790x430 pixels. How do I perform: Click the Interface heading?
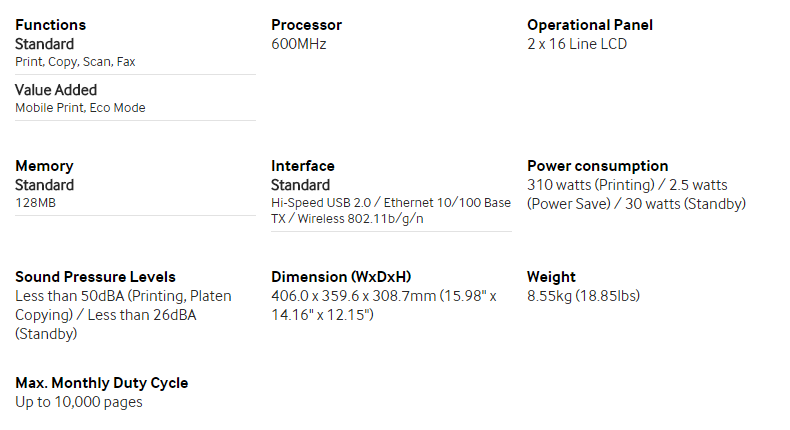pyautogui.click(x=303, y=166)
